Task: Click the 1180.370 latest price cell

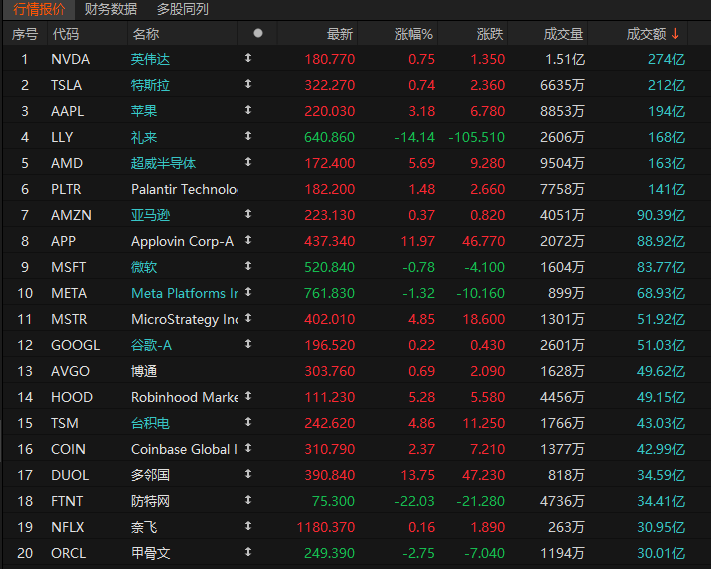Action: coord(326,527)
